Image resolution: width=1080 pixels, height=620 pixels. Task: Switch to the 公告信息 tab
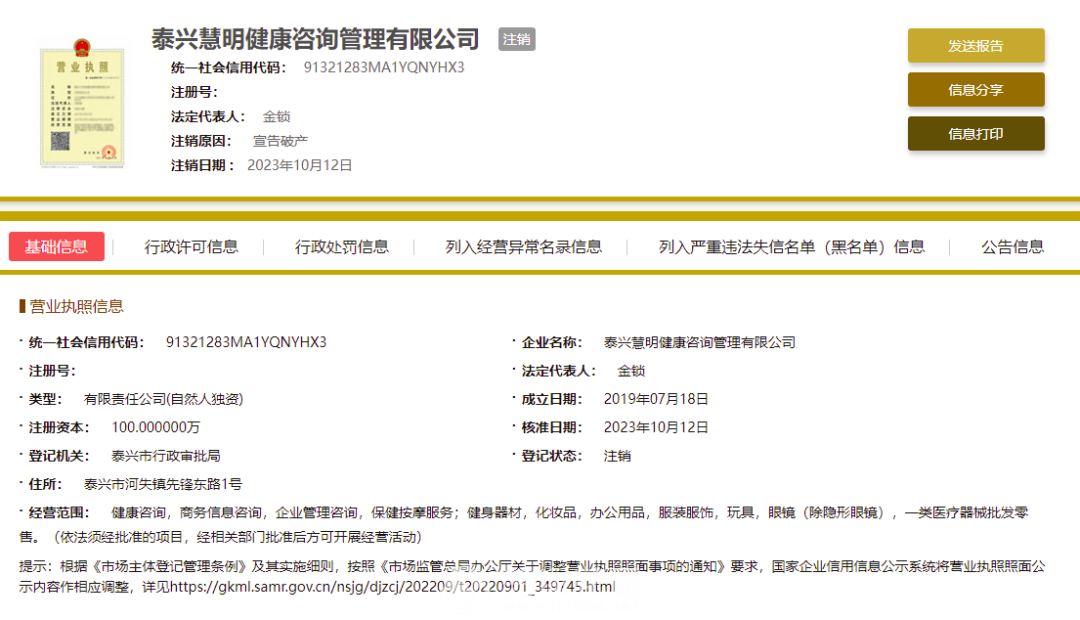1012,247
